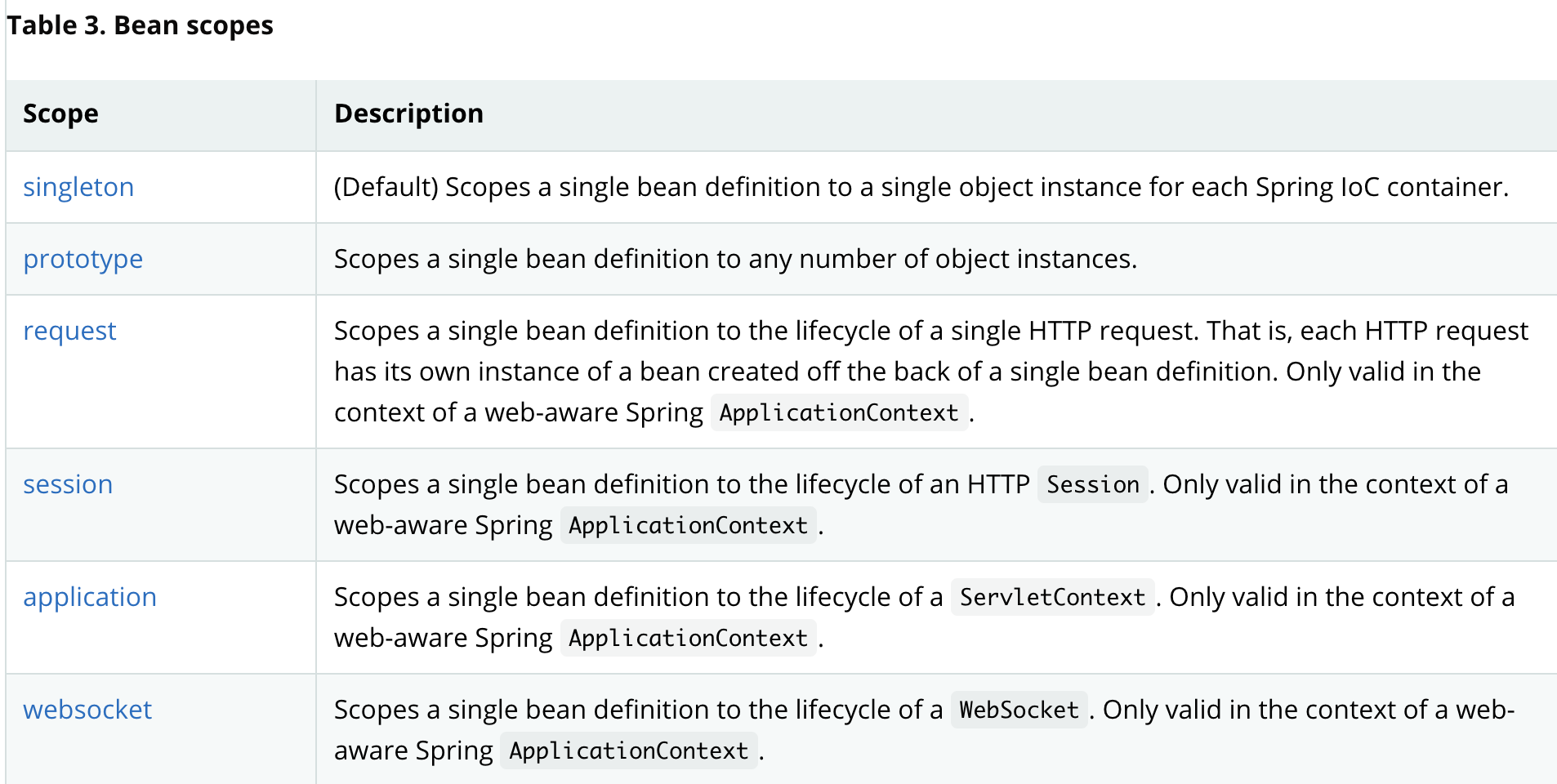Open the application scope link
This screenshot has height=784, width=1557.
coord(90,597)
